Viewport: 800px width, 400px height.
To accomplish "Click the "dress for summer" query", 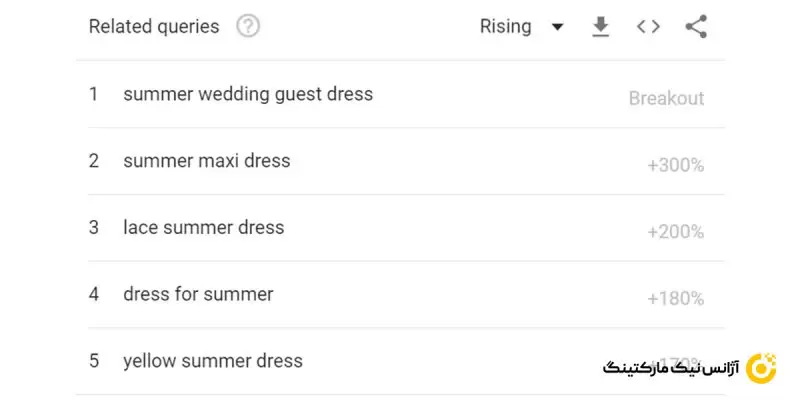I will 198,295.
